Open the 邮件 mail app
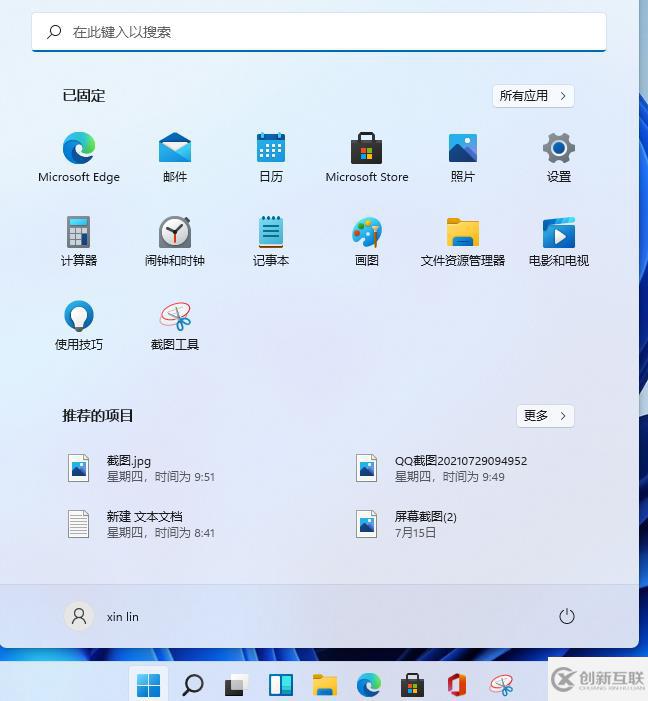Screen dimensions: 648x701 coord(175,157)
